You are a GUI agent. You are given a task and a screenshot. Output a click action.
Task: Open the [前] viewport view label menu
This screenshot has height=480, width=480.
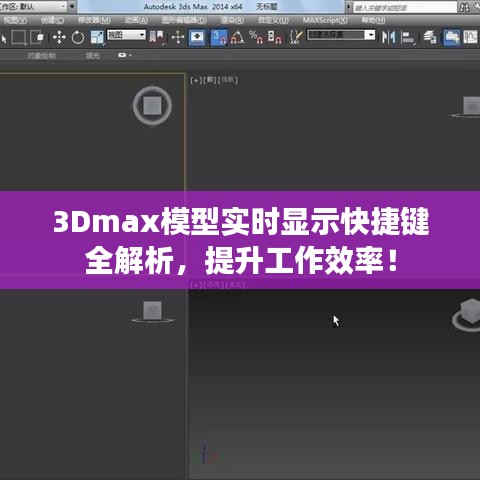tap(209, 80)
